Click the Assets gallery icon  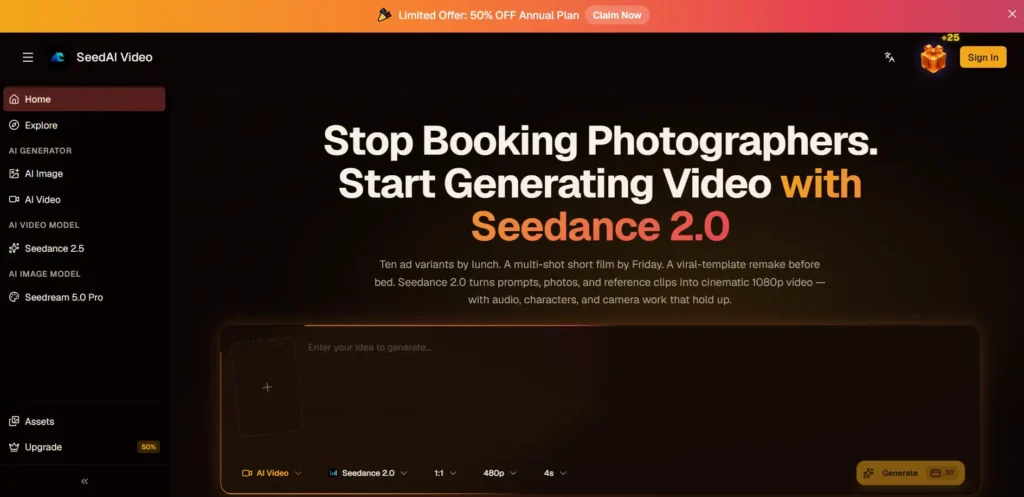[14, 422]
